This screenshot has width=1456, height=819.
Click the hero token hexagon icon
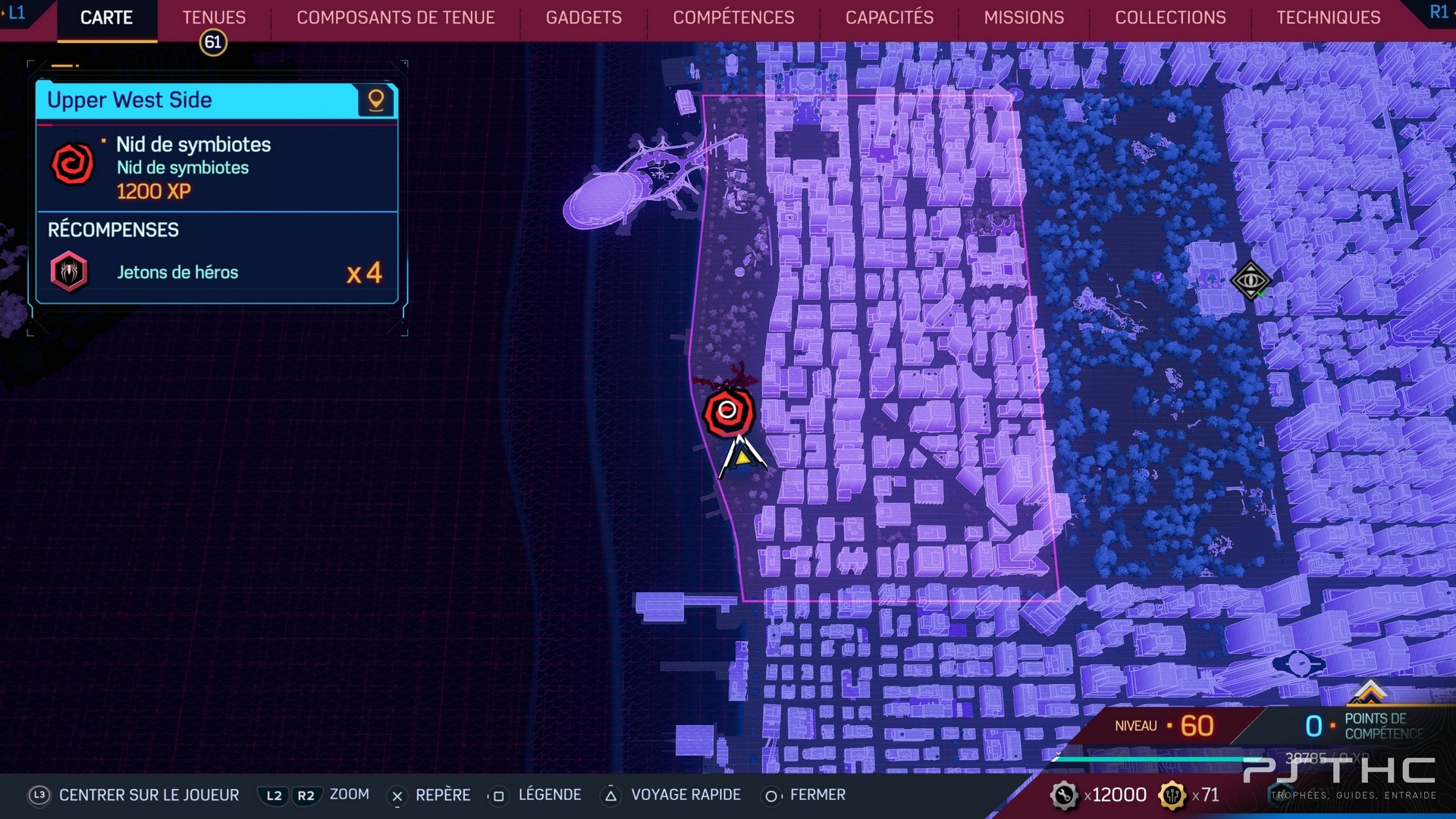(69, 271)
